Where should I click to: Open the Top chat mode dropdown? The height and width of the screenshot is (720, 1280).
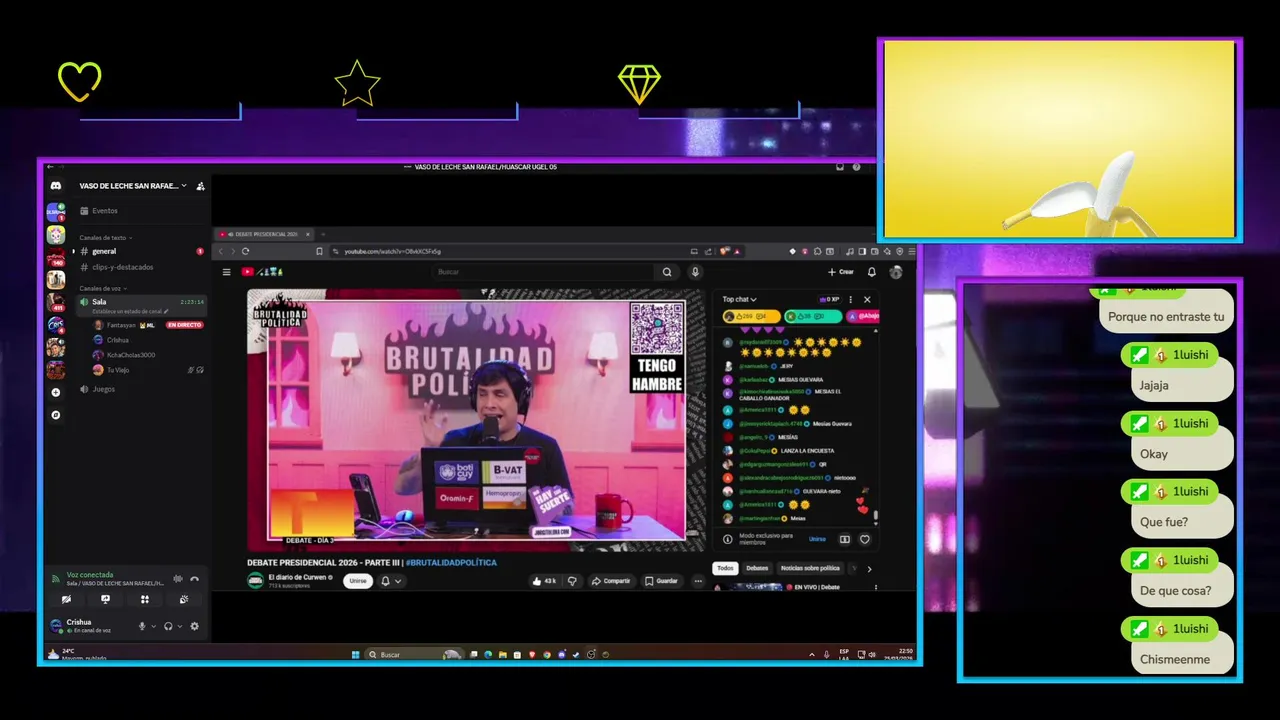pos(740,299)
